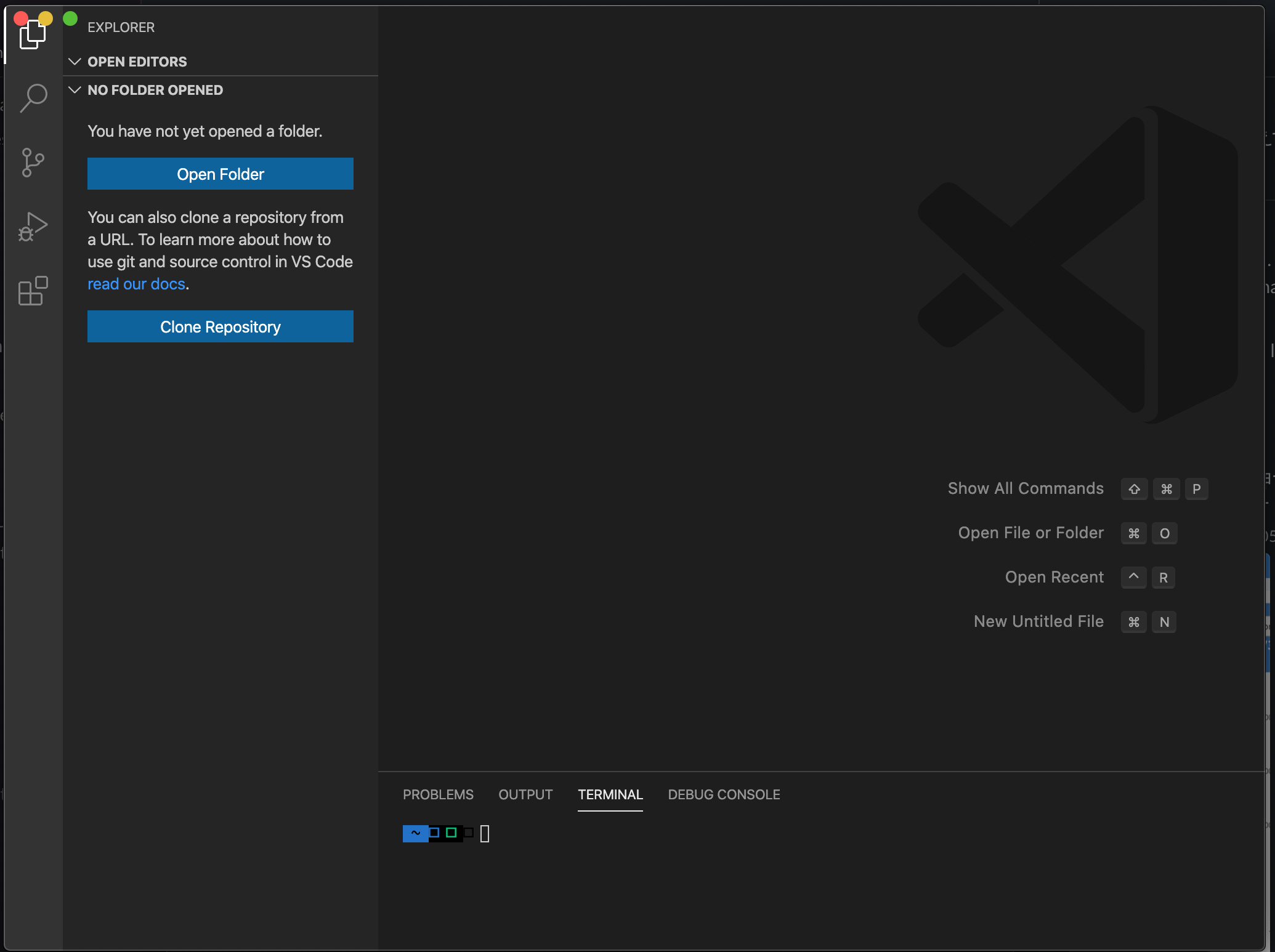Switch to the OUTPUT tab
The height and width of the screenshot is (952, 1275).
click(525, 794)
